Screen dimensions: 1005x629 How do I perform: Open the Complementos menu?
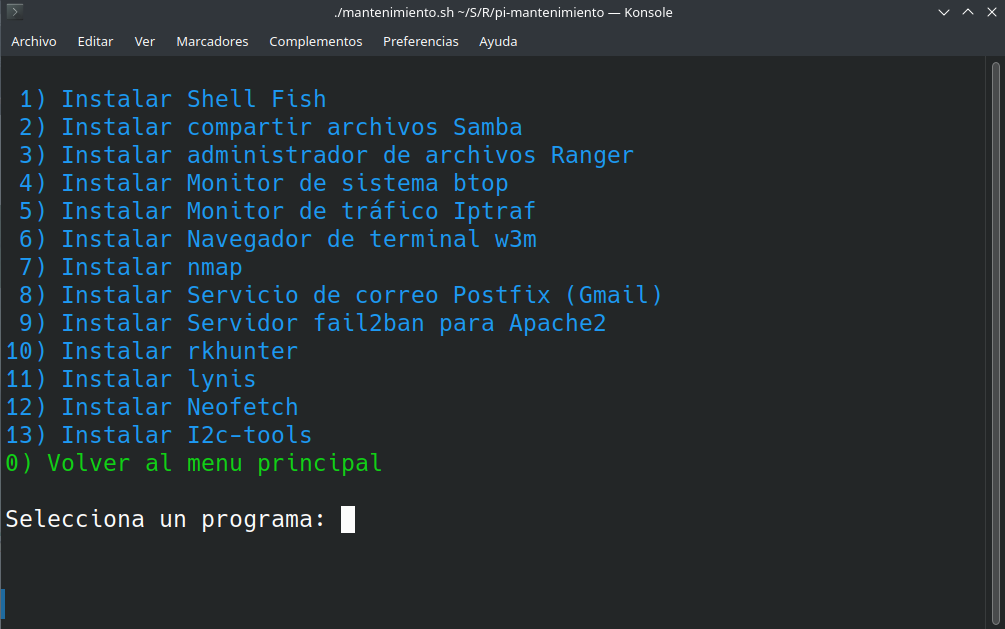click(x=316, y=42)
